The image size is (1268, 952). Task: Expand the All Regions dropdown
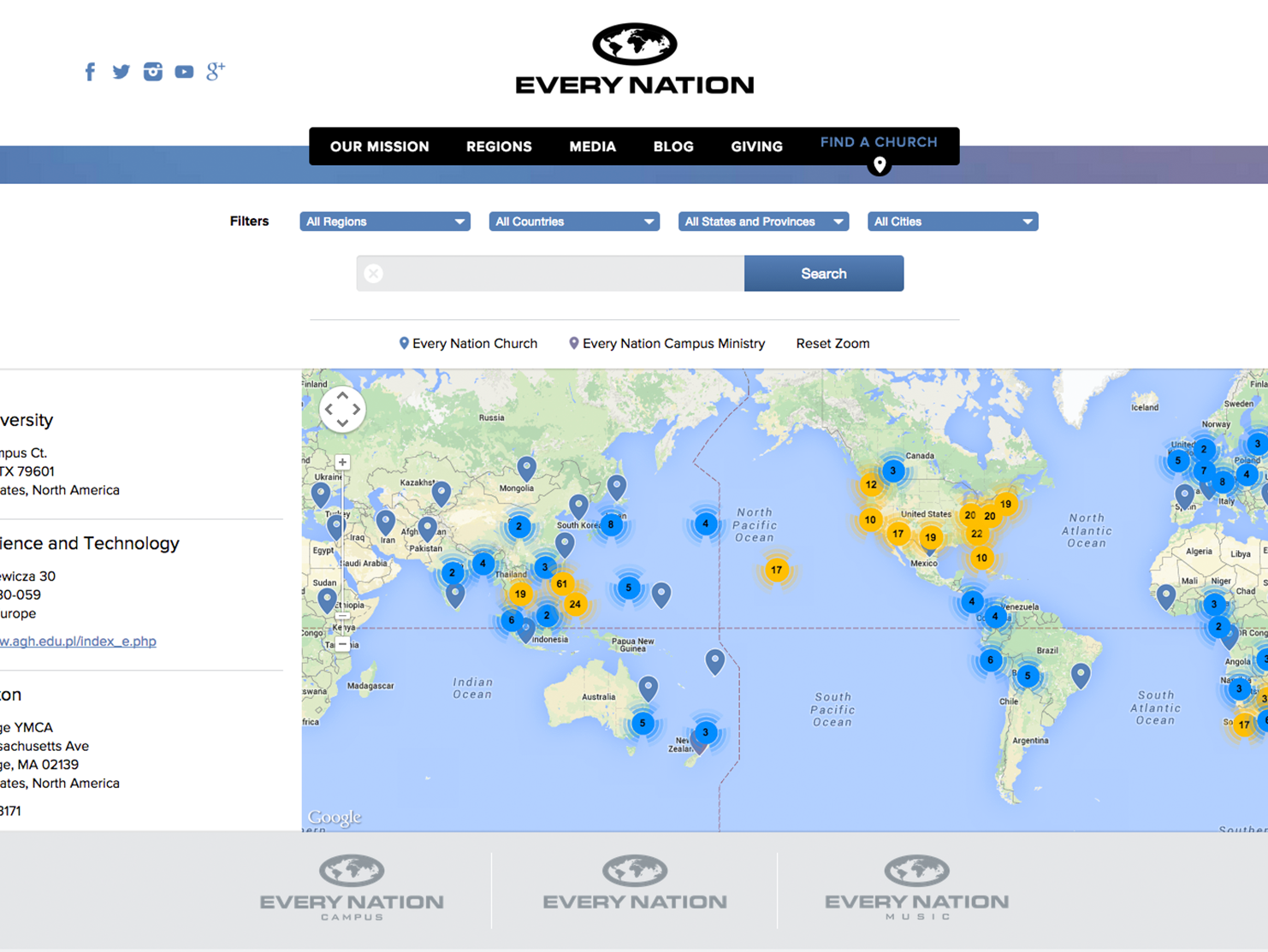(385, 222)
